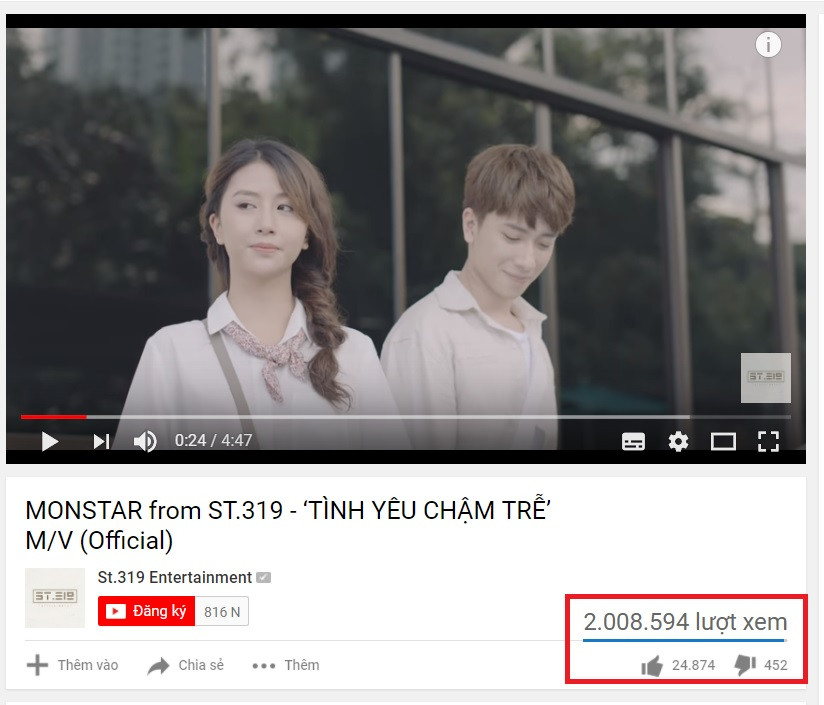Click the St.319 channel avatar thumbnail

[55, 598]
